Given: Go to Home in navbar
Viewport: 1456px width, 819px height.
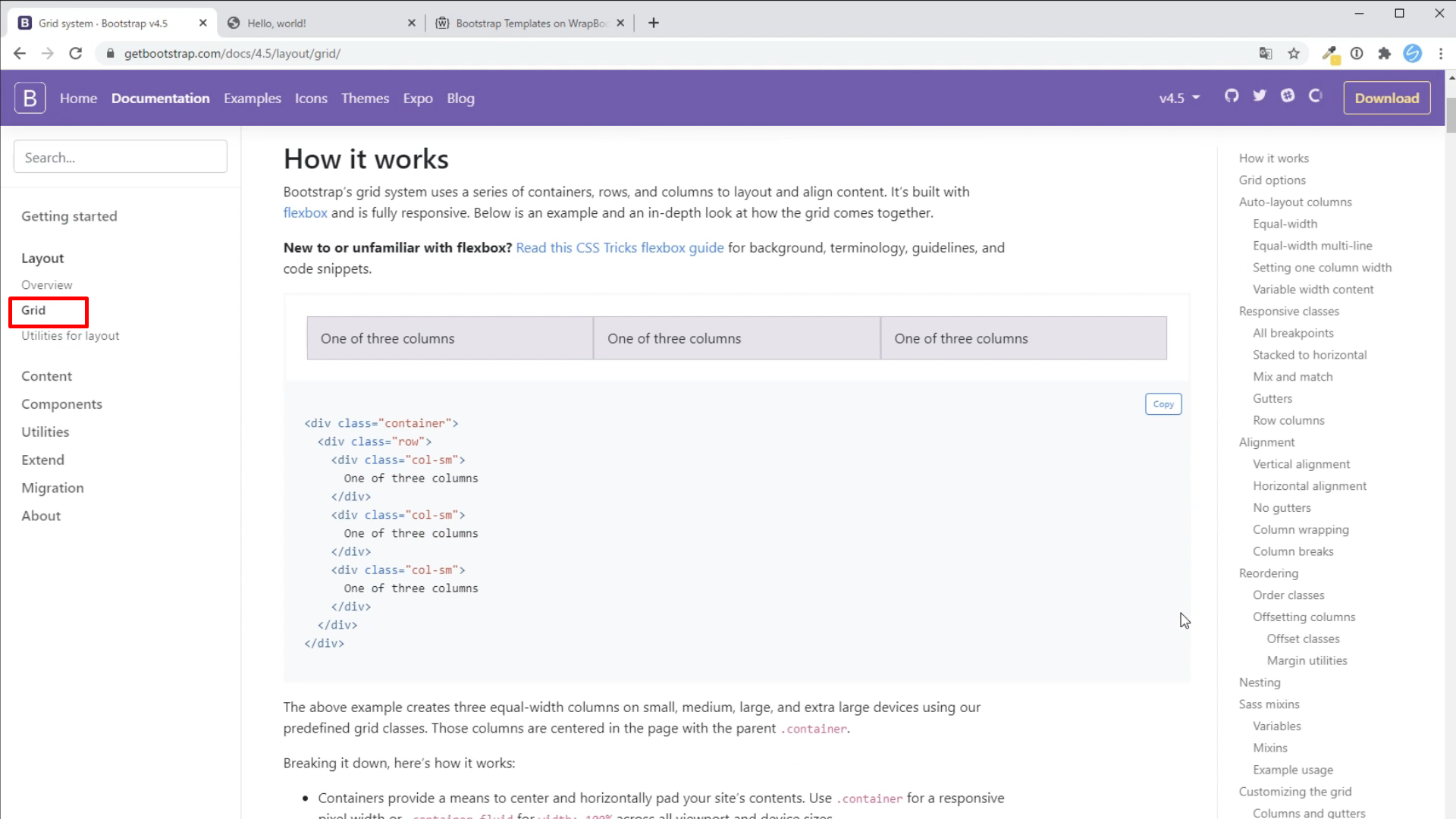Looking at the screenshot, I should 78,98.
